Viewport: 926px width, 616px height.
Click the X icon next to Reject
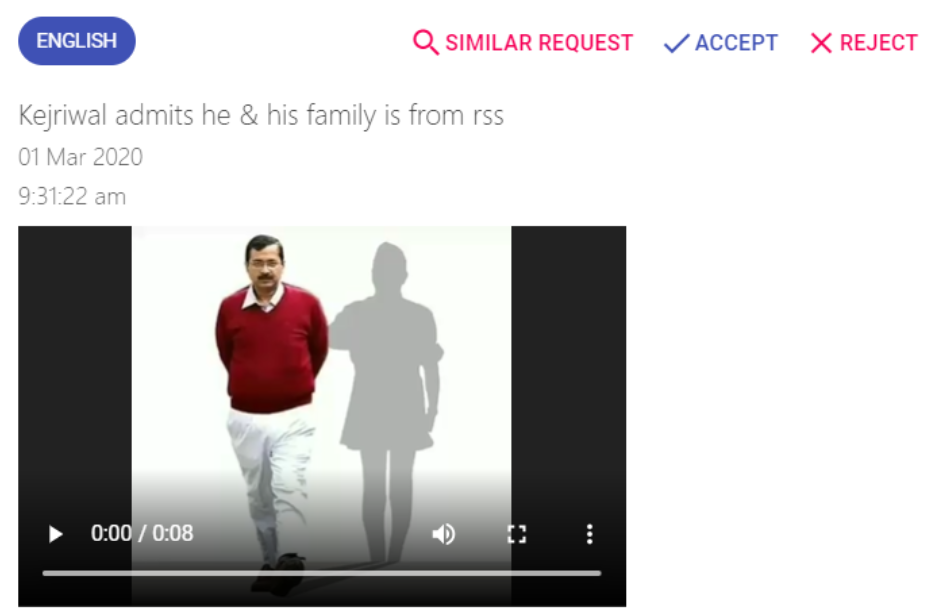[x=821, y=43]
